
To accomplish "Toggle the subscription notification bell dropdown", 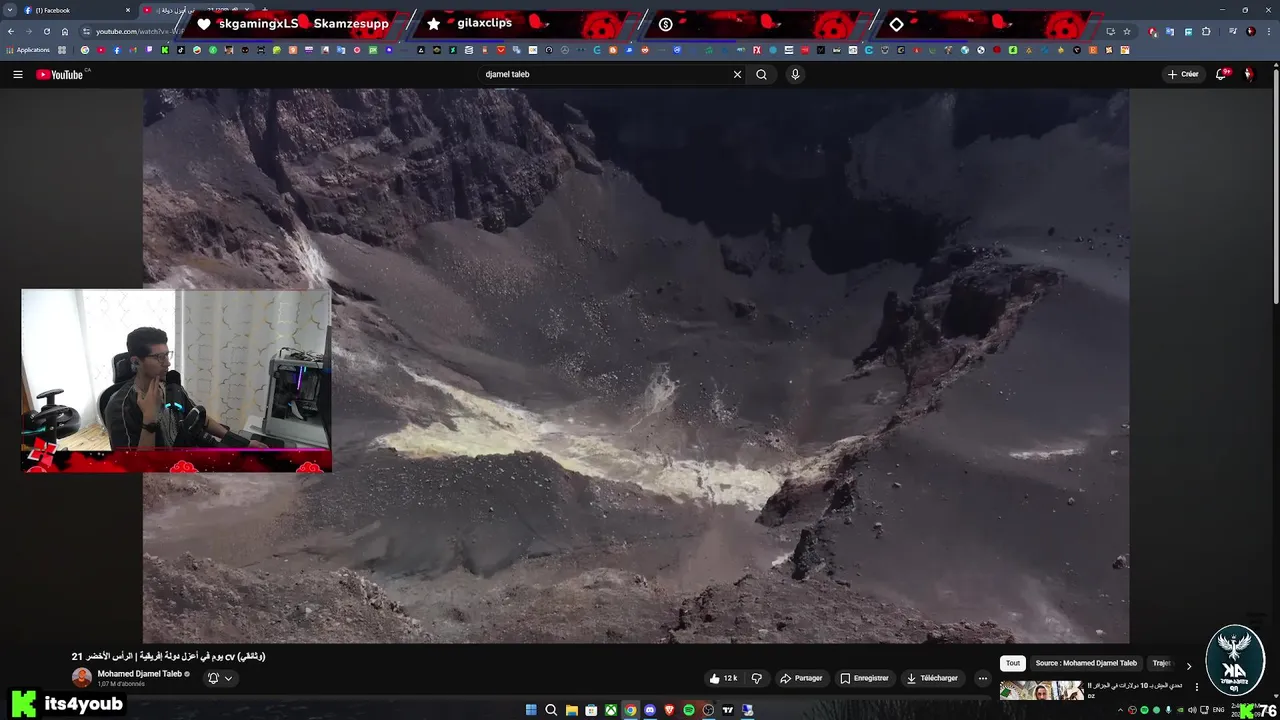I will (220, 678).
